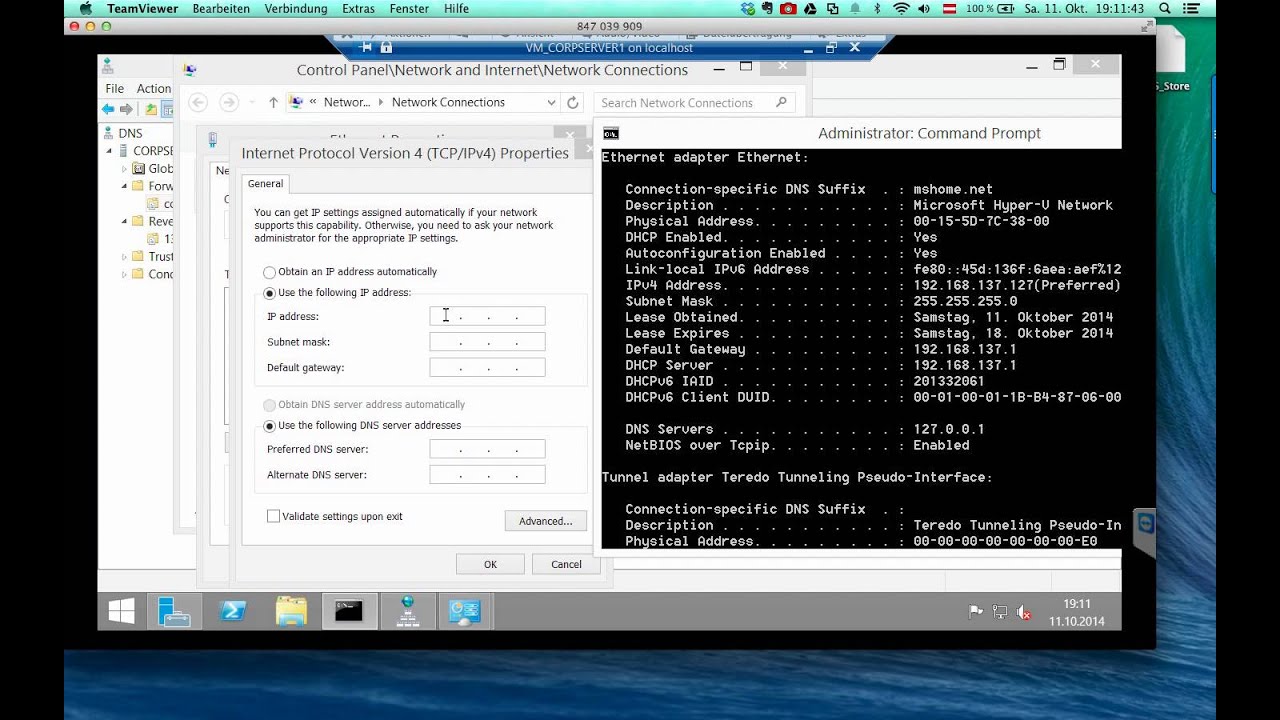Click the muted volume tray icon
The image size is (1280, 720).
click(x=1023, y=612)
